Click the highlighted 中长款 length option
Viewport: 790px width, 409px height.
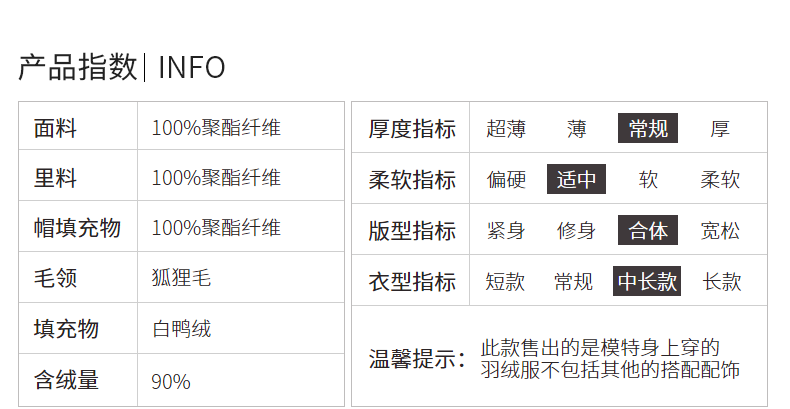[x=647, y=282]
